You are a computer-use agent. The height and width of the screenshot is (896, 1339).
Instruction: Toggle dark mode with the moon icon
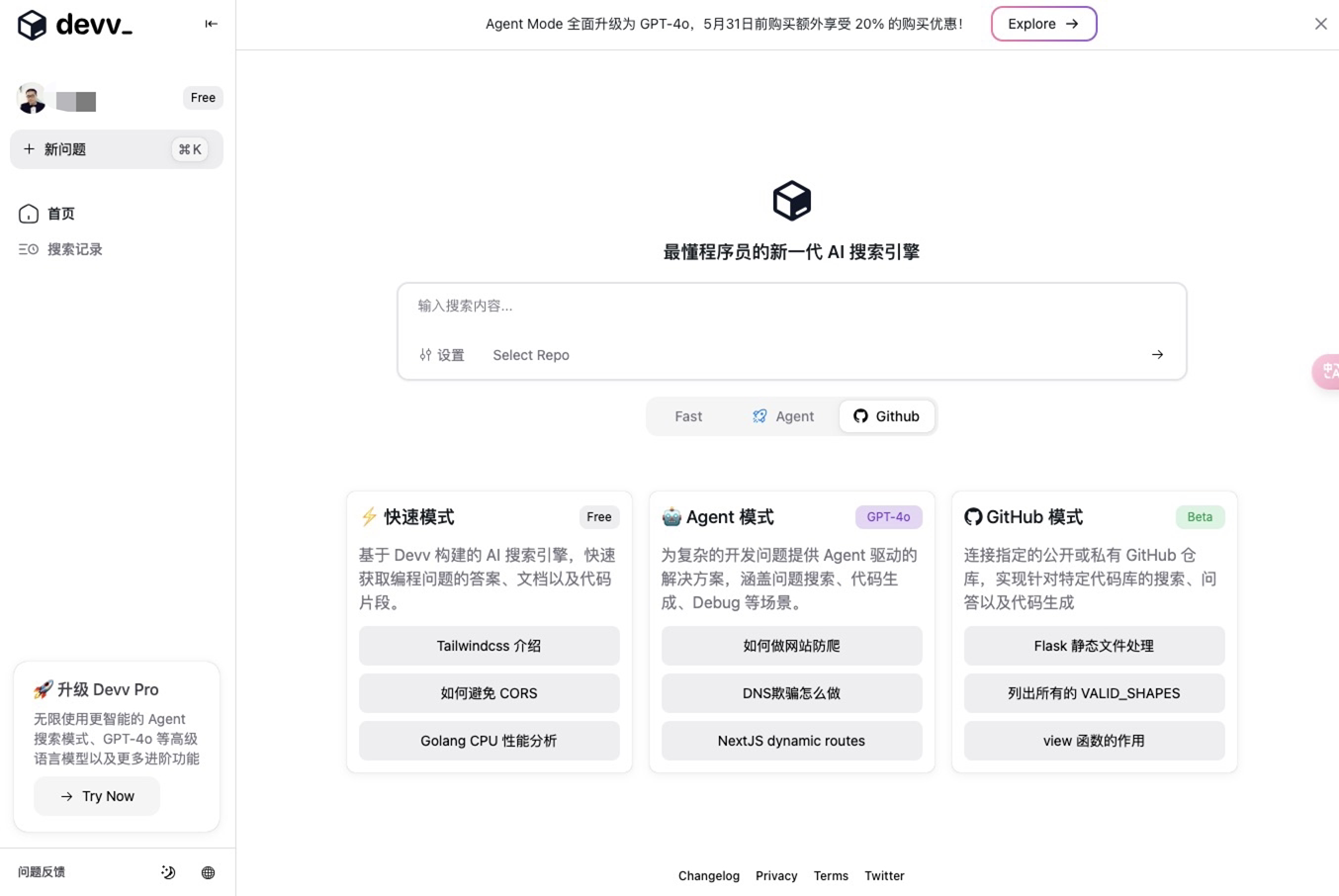168,872
